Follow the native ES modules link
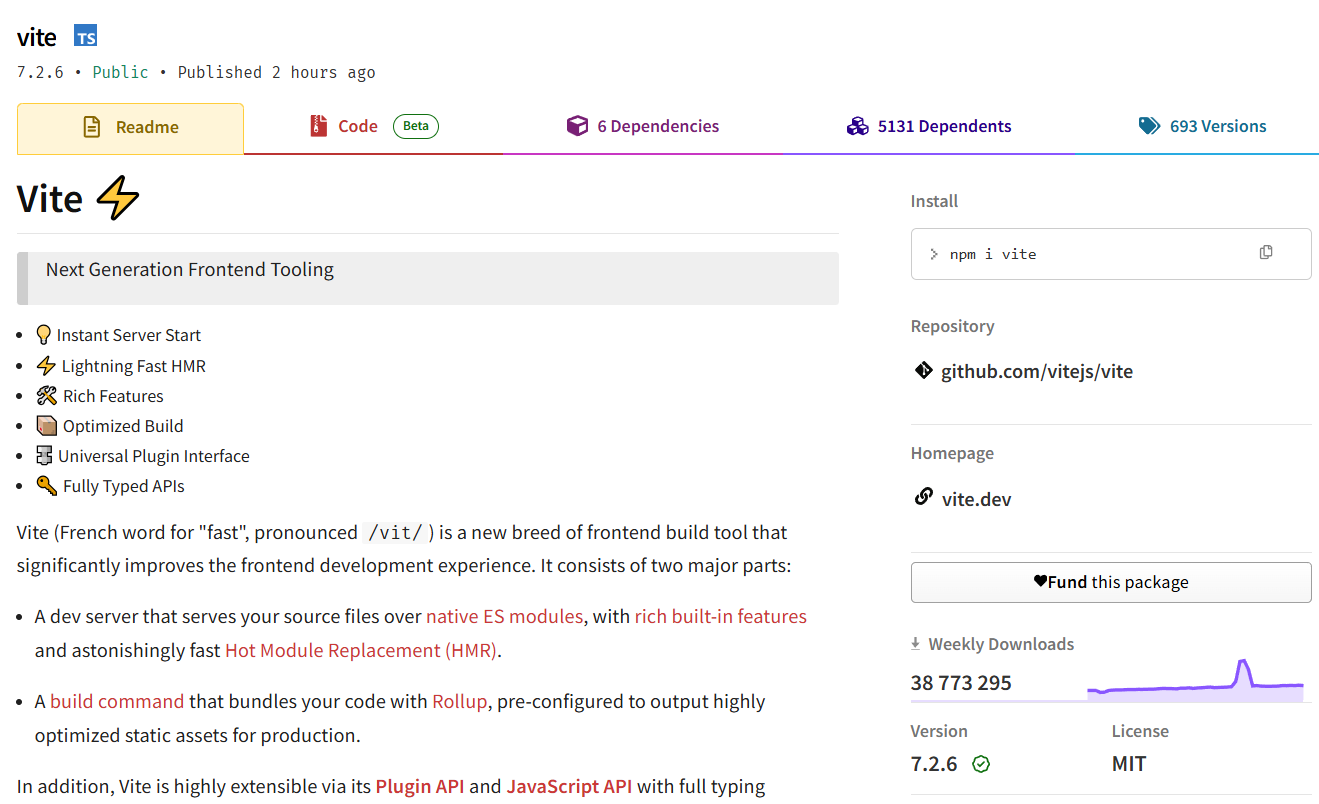Image resolution: width=1319 pixels, height=804 pixels. coord(504,616)
